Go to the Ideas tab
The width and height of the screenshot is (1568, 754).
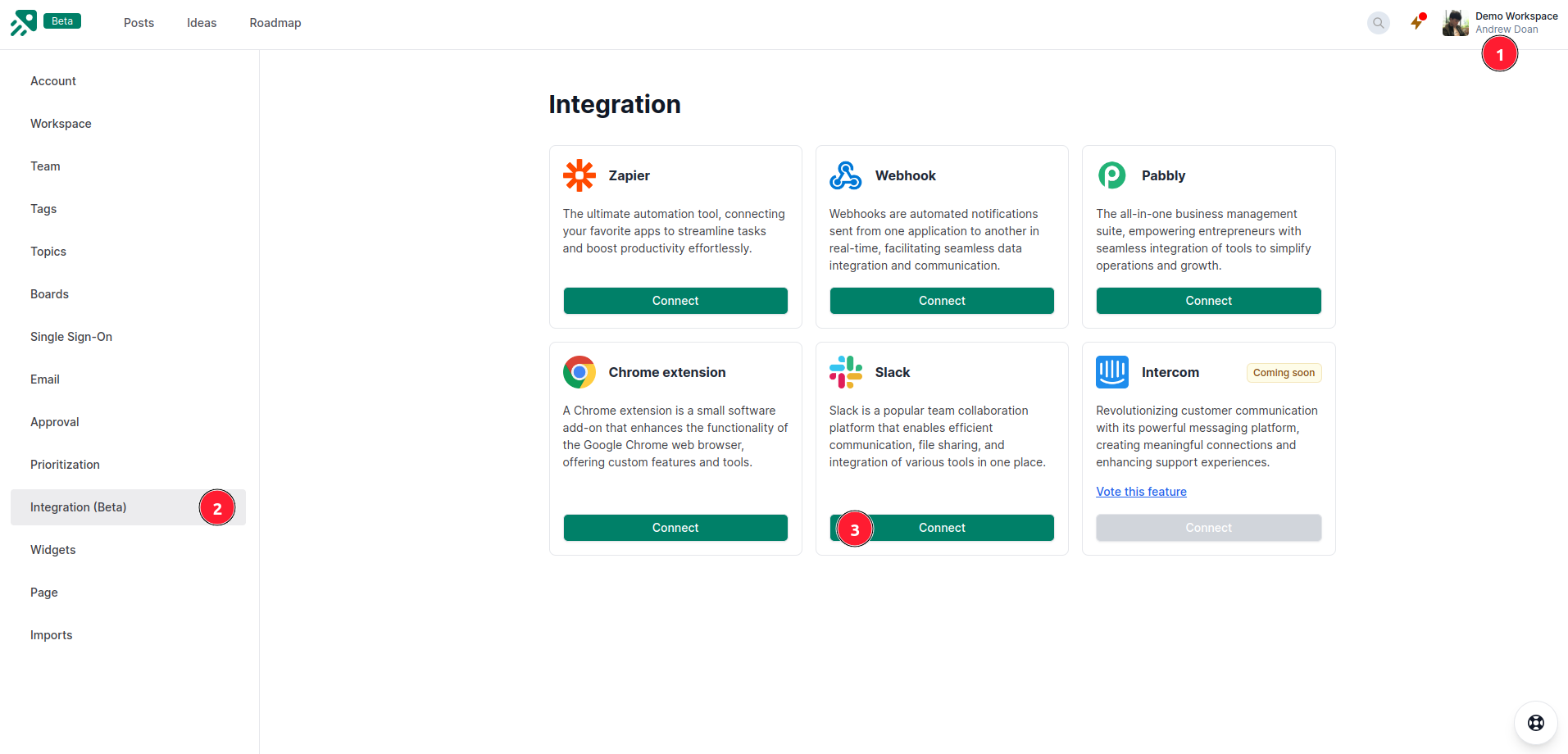pos(202,23)
